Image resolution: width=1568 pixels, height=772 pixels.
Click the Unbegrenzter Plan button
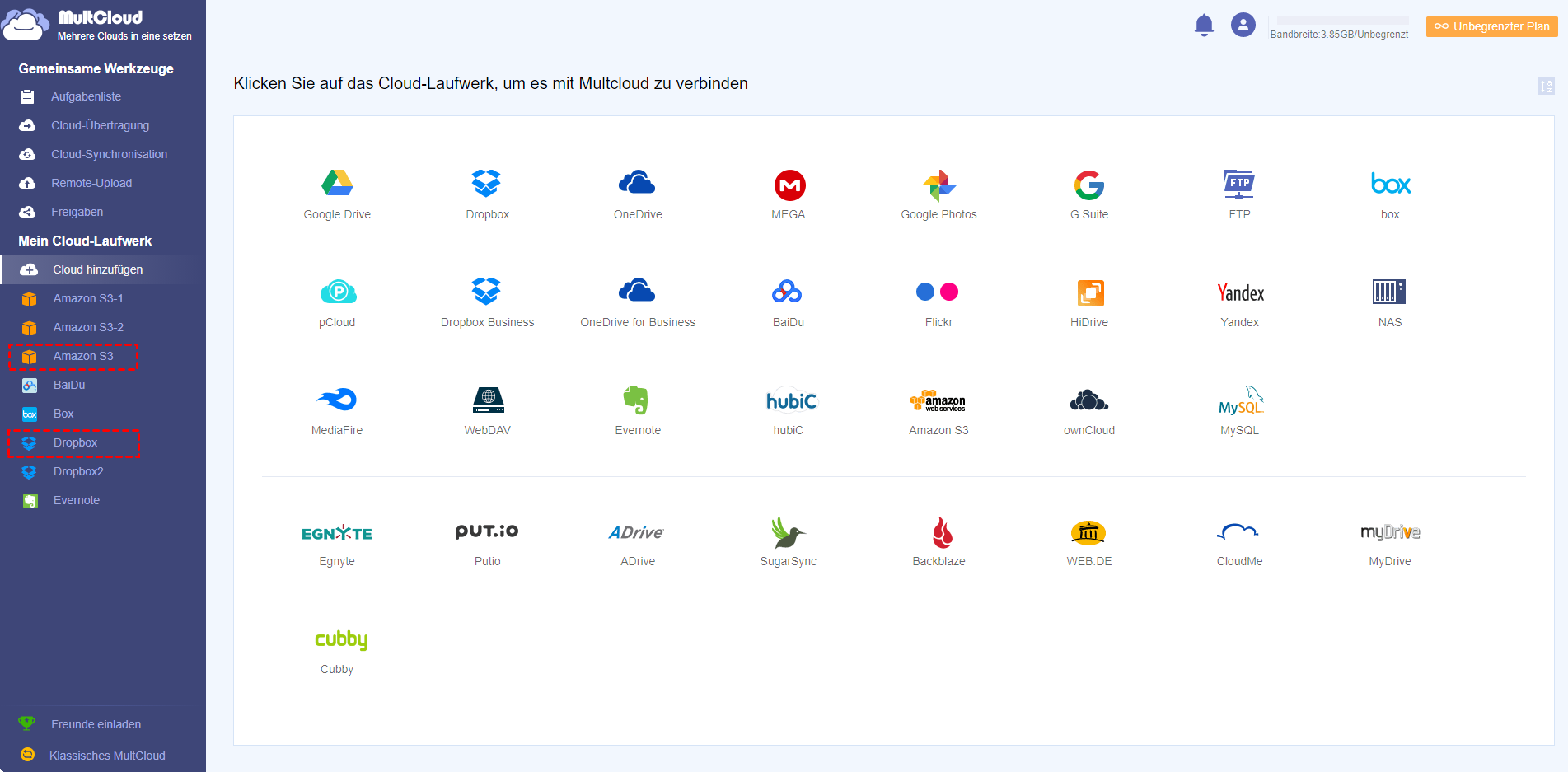tap(1492, 26)
